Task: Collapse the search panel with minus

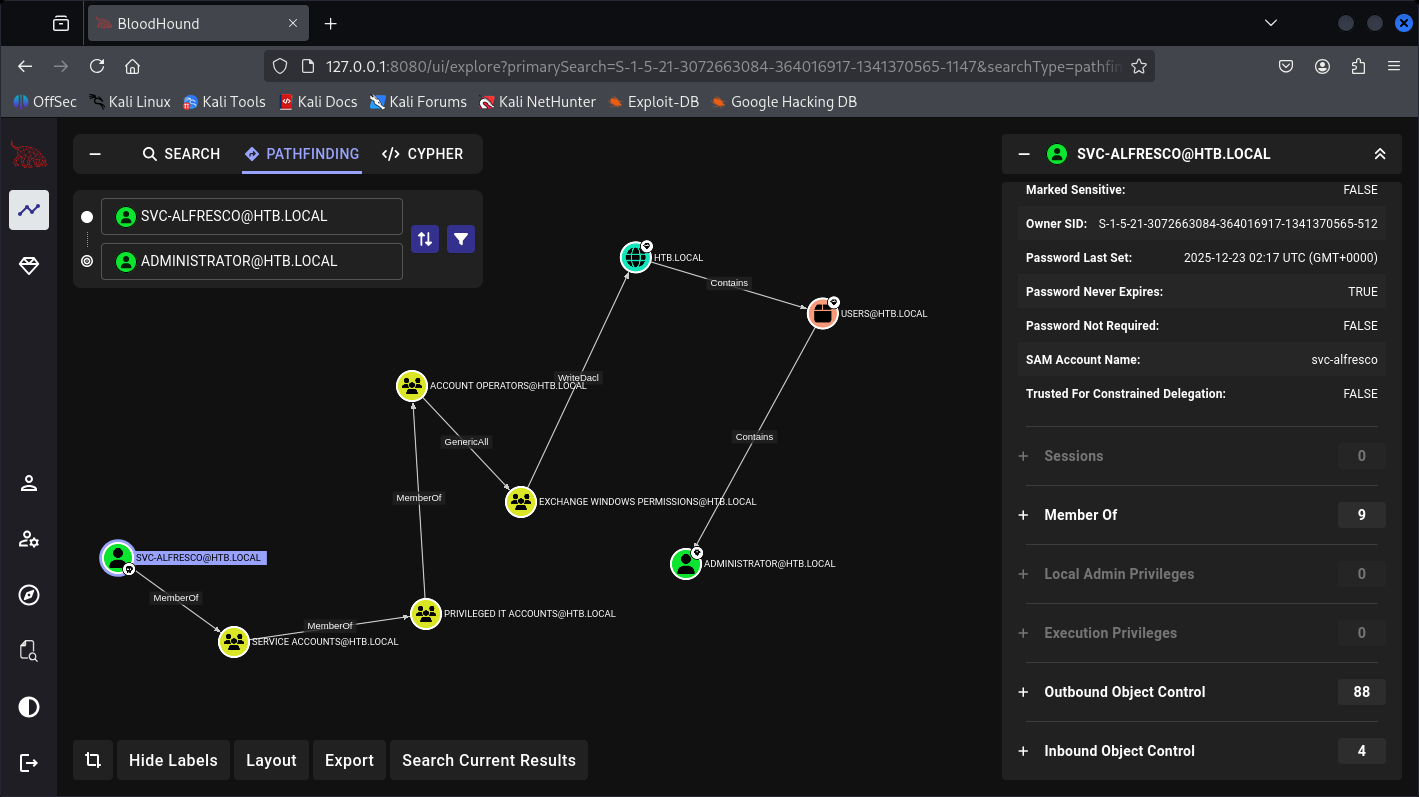Action: pos(95,154)
